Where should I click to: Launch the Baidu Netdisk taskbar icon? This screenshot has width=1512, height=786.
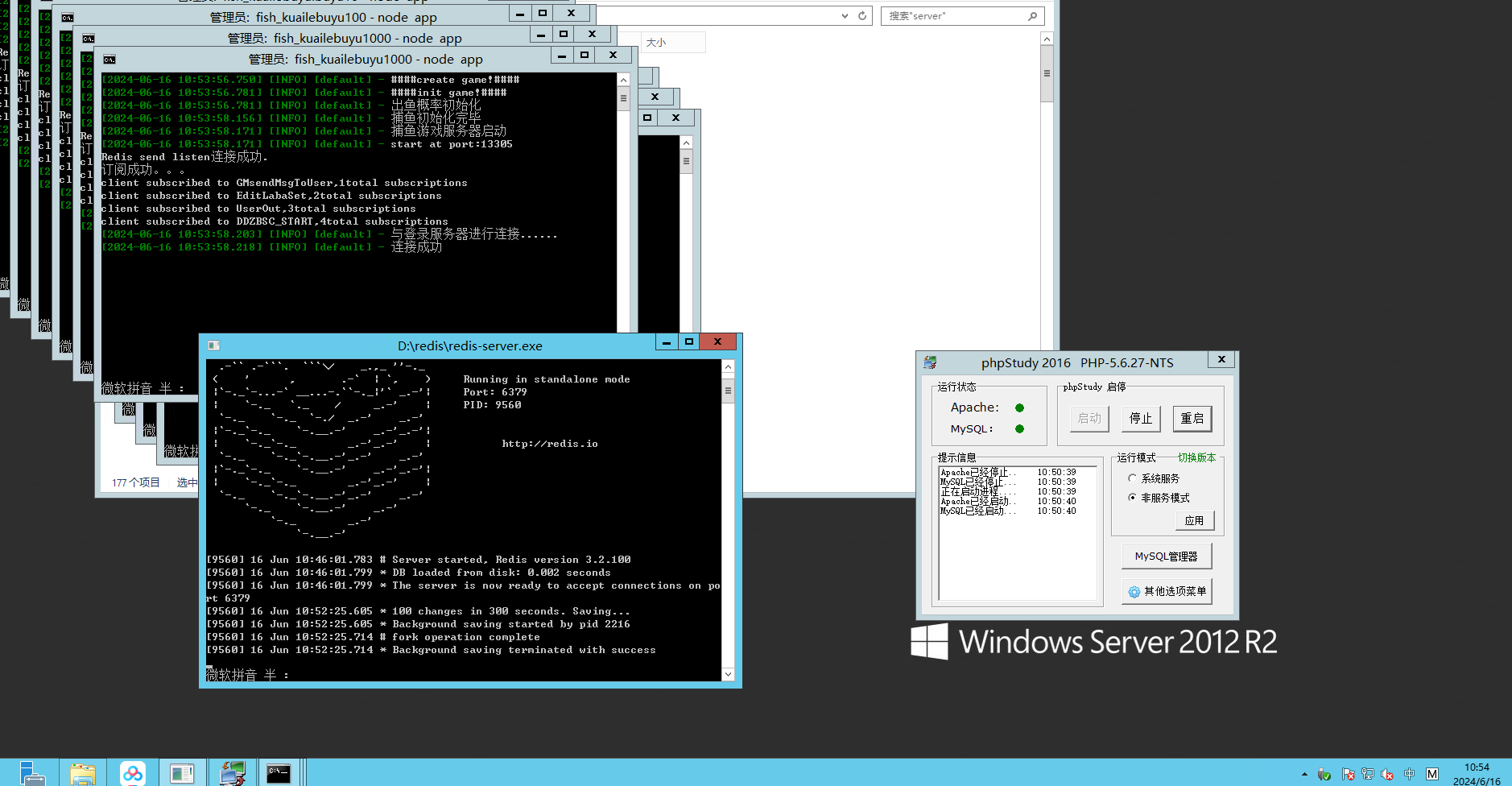[133, 774]
